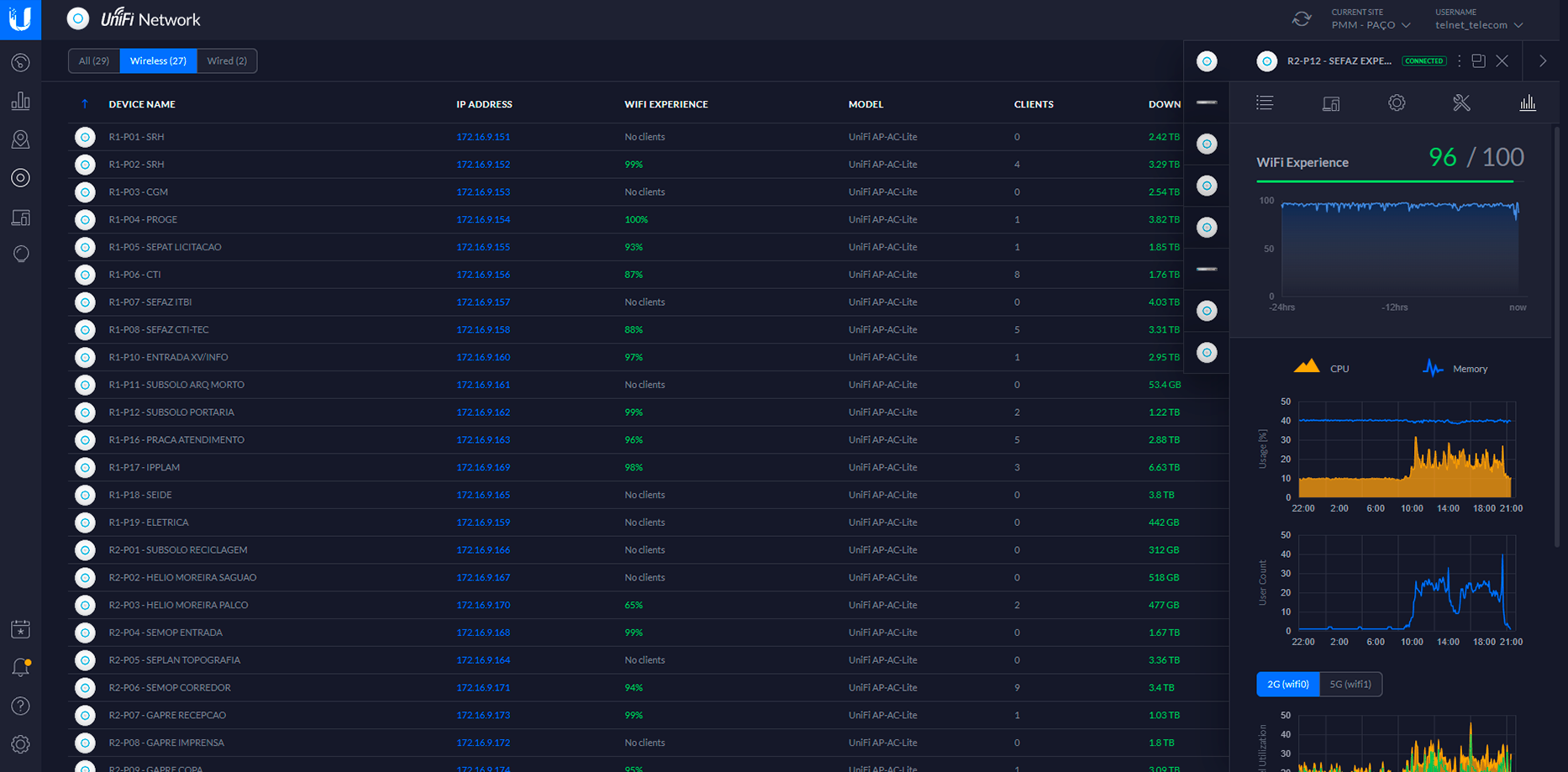
Task: Open the Clients sidebar icon
Action: click(x=20, y=217)
